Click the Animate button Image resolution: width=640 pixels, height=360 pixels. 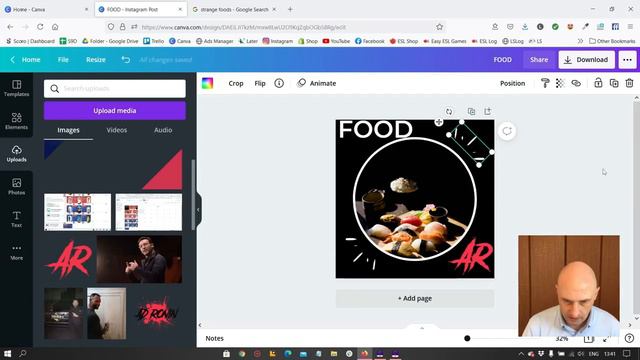(x=317, y=83)
